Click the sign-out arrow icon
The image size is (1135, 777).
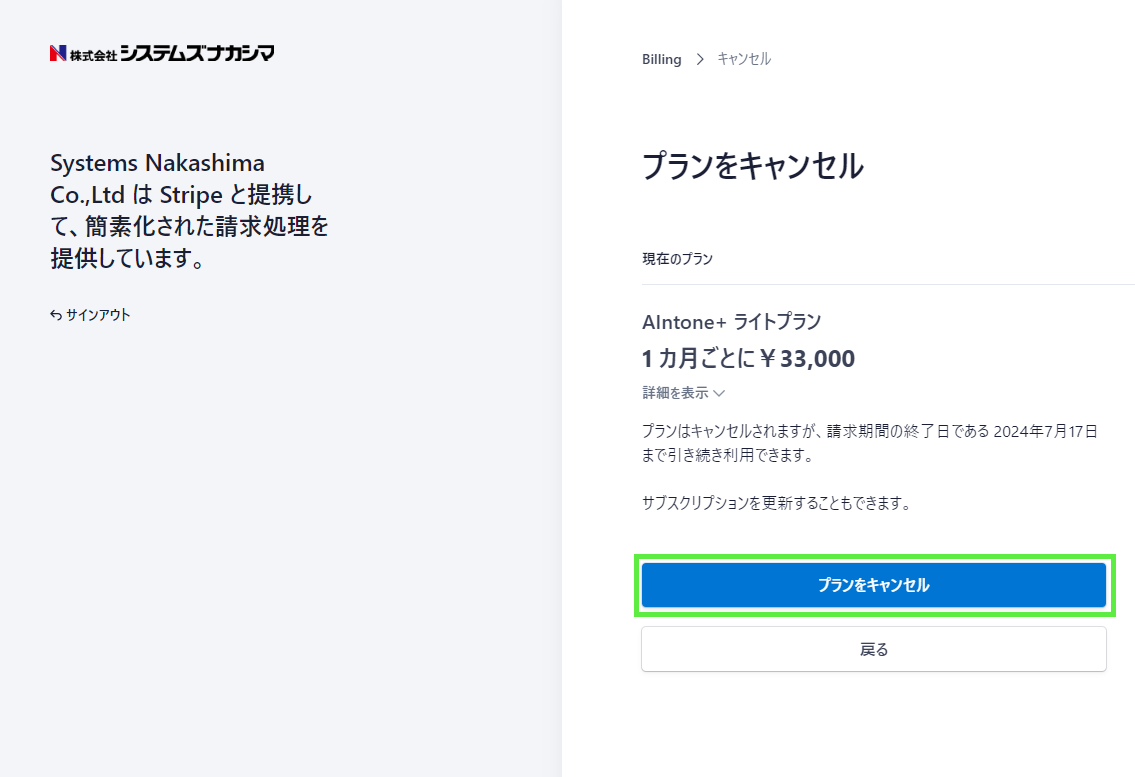point(56,315)
